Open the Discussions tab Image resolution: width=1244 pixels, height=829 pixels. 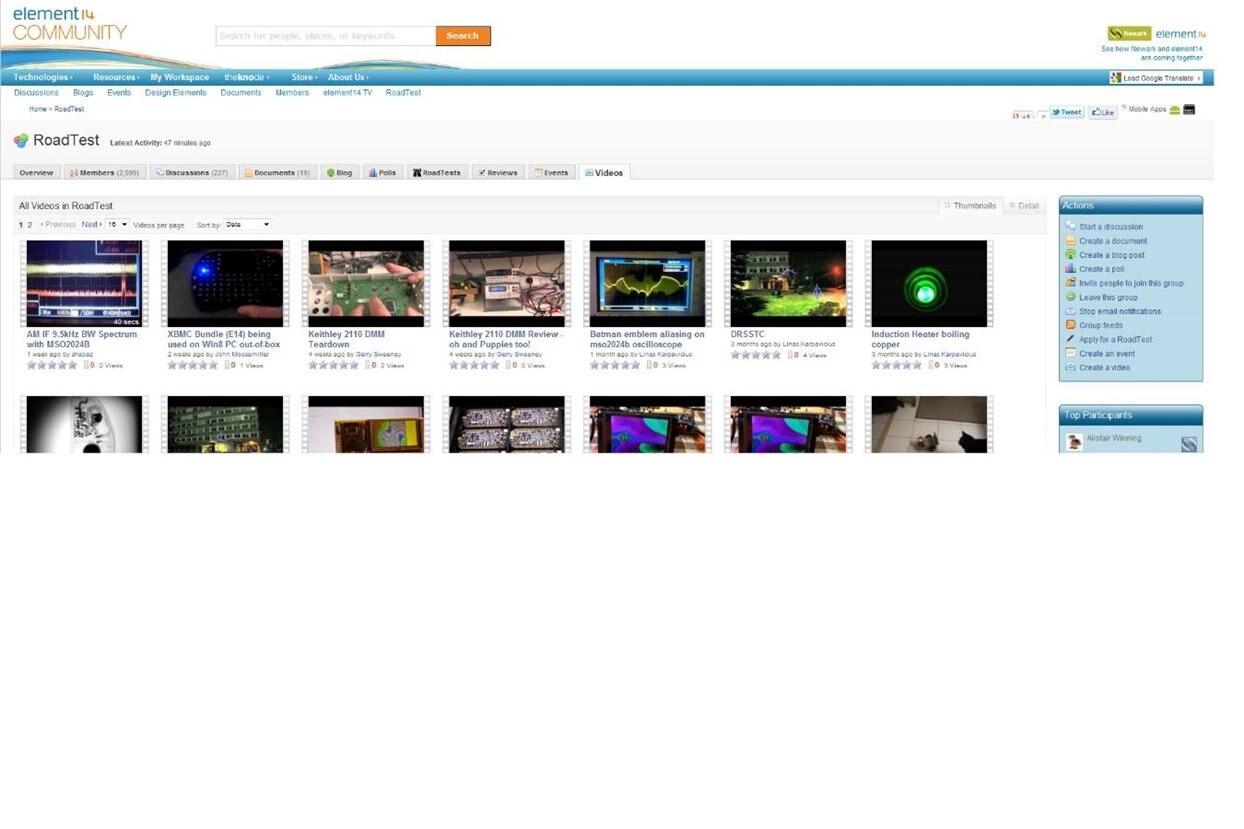pyautogui.click(x=192, y=173)
